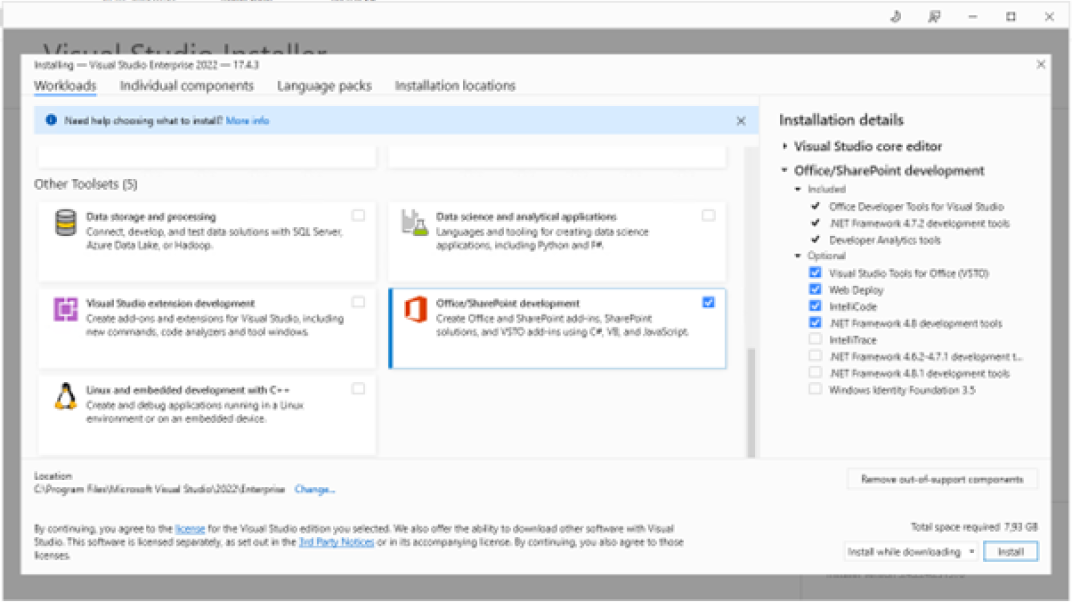The image size is (1072, 602).
Task: Click the purple Visual Studio extension development icon
Action: tap(66, 310)
